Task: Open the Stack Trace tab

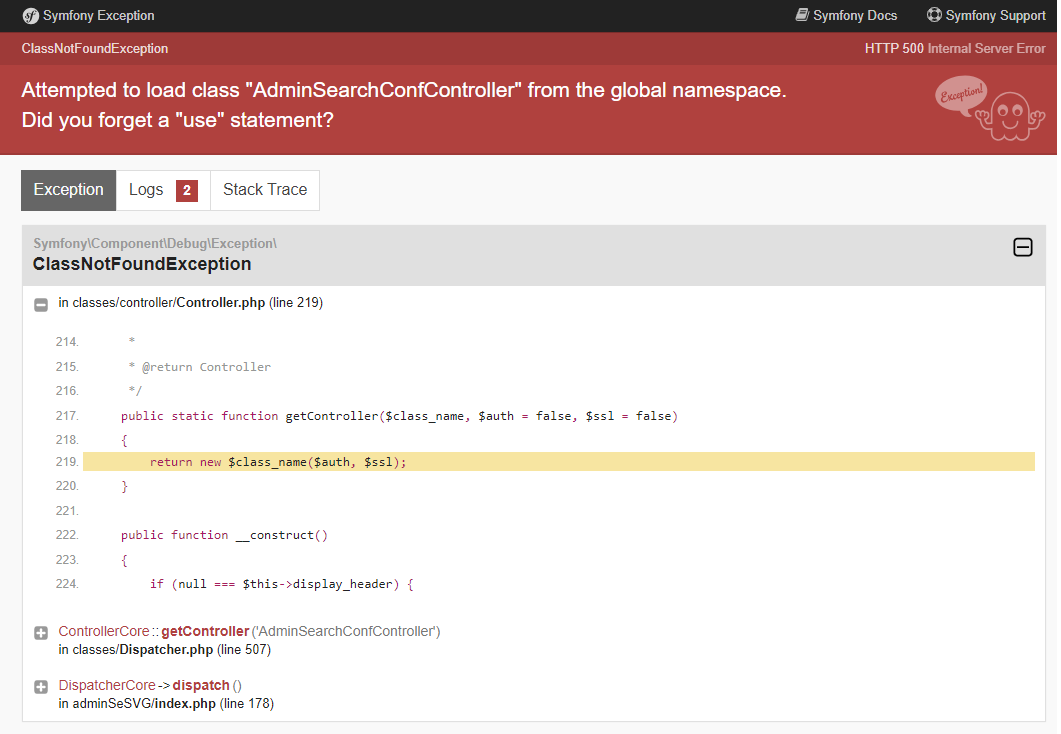Action: (265, 190)
